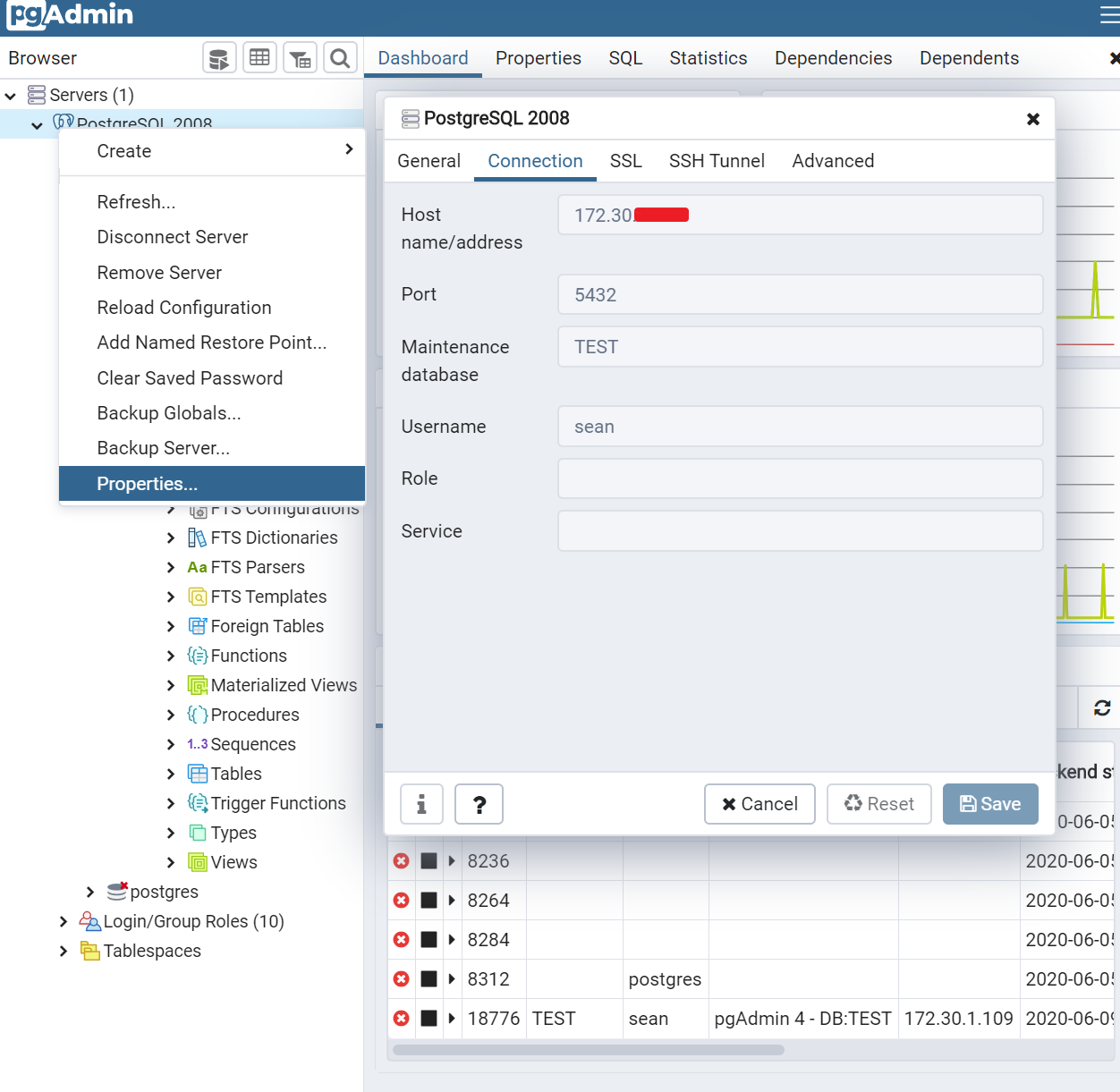Cancel active query for PID 8264
1120x1092 pixels.
click(x=429, y=901)
